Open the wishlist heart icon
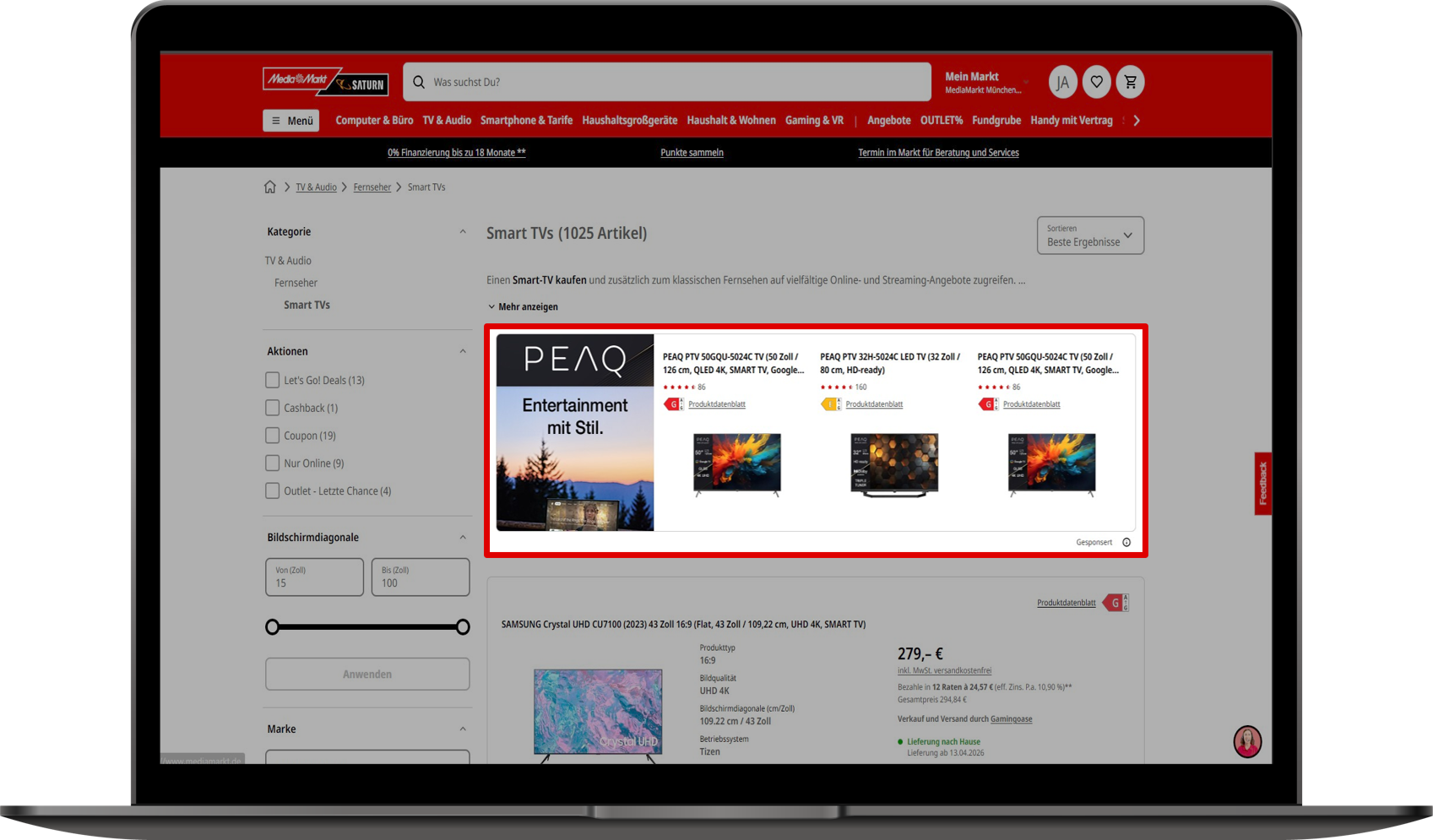Screen dimensions: 1433x840 (x=1096, y=82)
